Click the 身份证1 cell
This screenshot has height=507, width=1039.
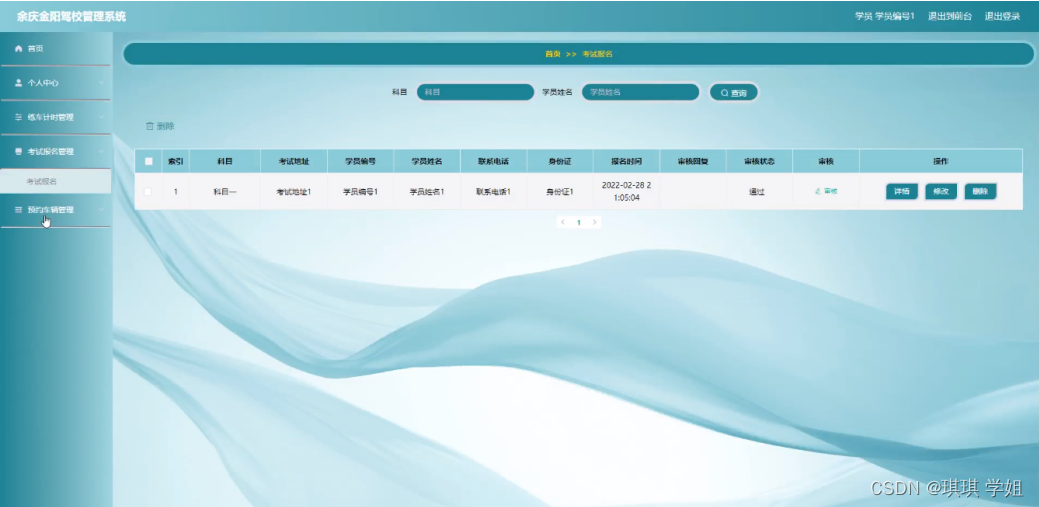tap(559, 192)
